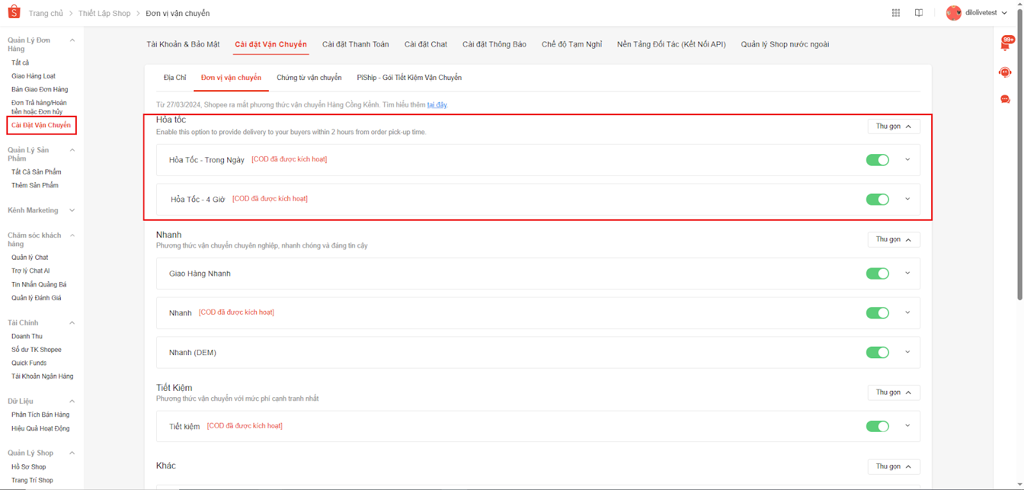Open the seller education book icon
Screen dimensions: 1024x490
pos(919,13)
